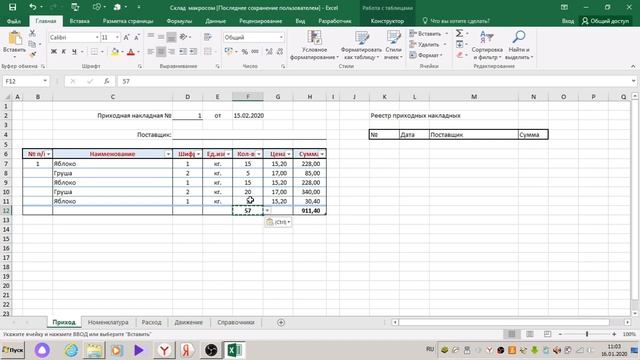The width and height of the screenshot is (640, 360).
Task: Toggle right text alignment
Action: 171,51
